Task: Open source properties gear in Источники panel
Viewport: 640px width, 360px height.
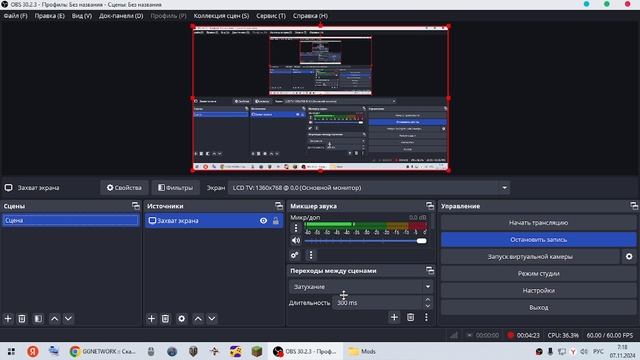Action: pos(182,318)
